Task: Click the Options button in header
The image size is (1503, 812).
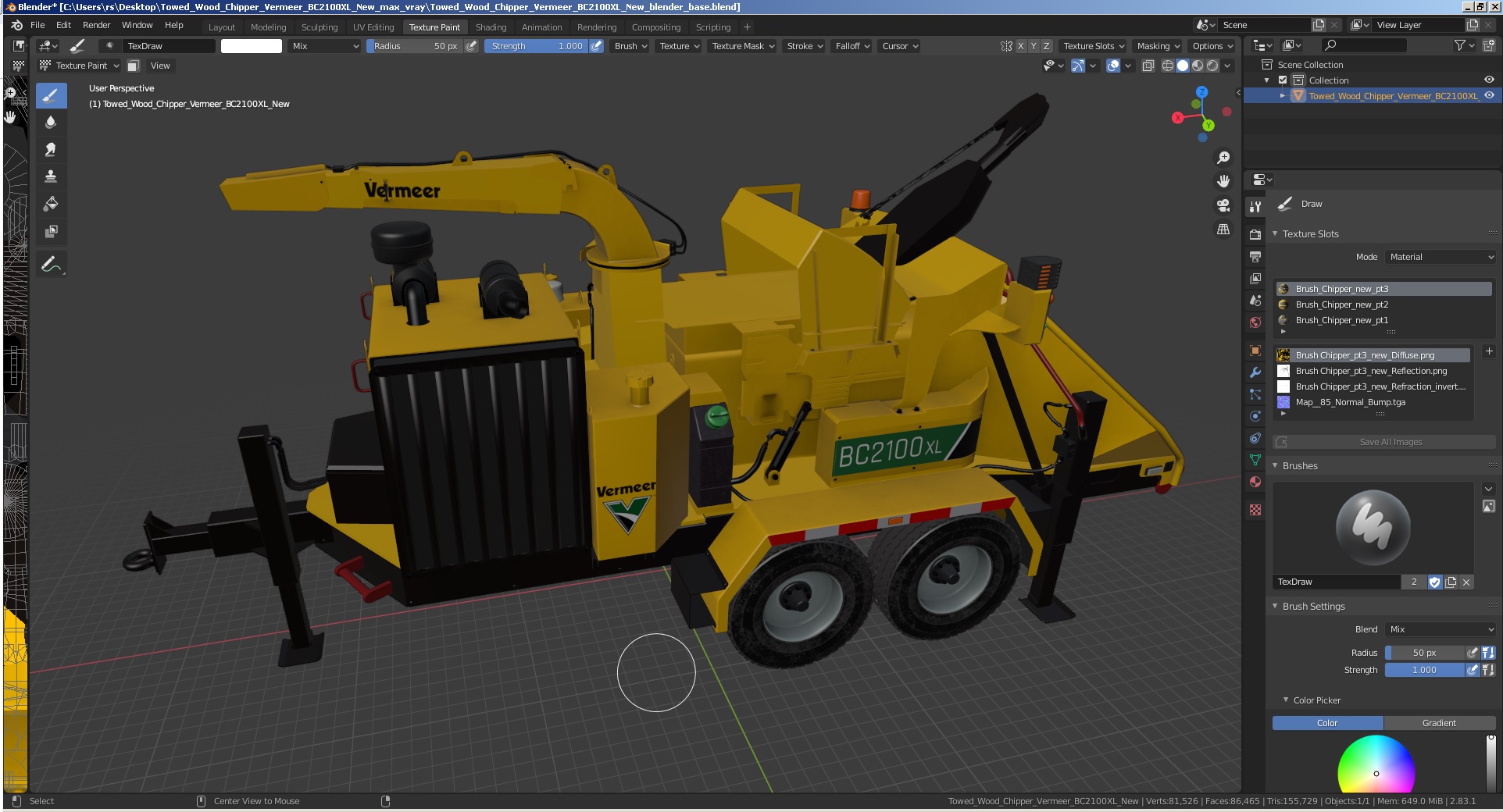Action: (x=1212, y=46)
